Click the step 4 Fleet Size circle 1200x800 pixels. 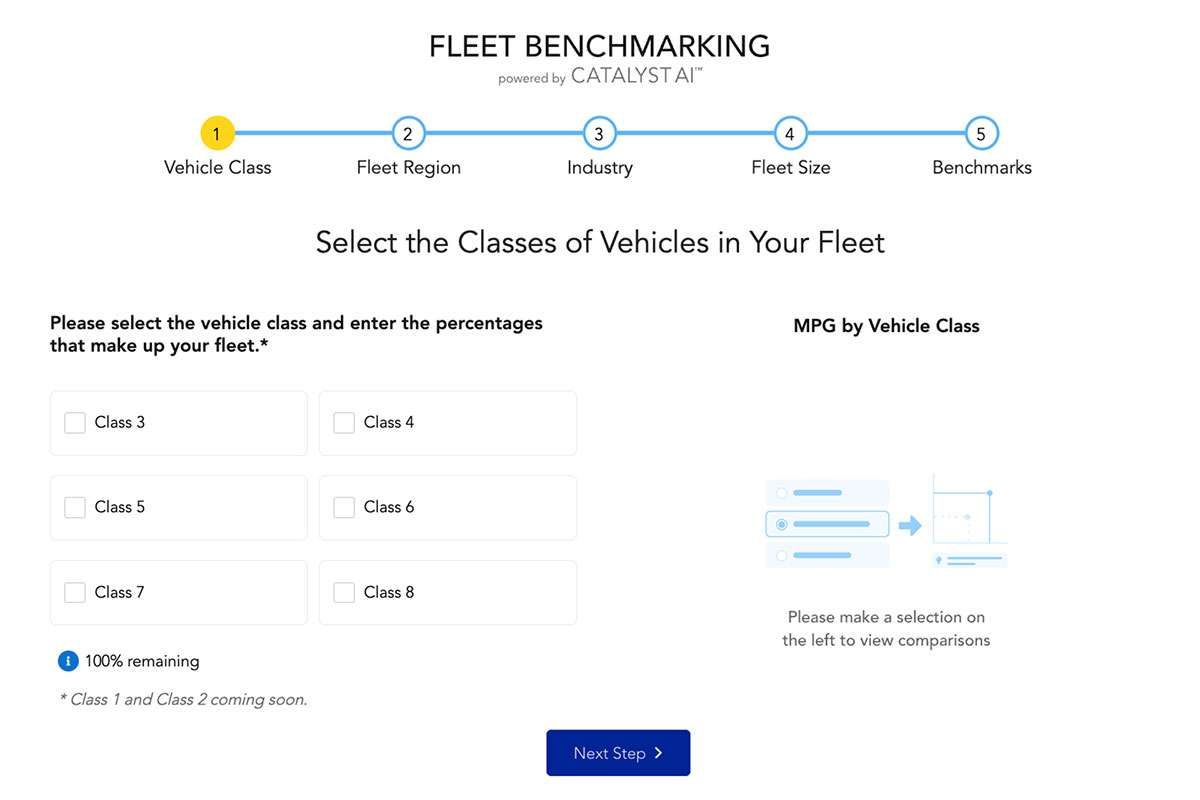tap(790, 132)
